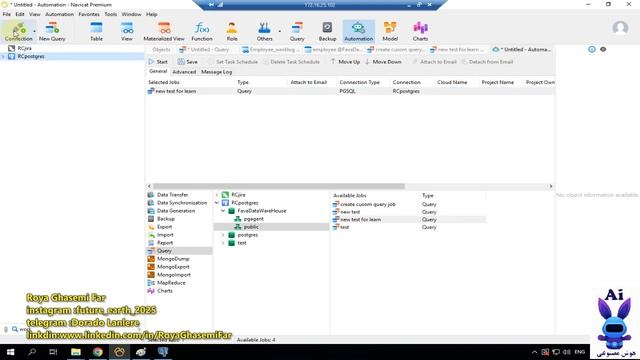Click the Selected Jobs column header

pyautogui.click(x=164, y=82)
